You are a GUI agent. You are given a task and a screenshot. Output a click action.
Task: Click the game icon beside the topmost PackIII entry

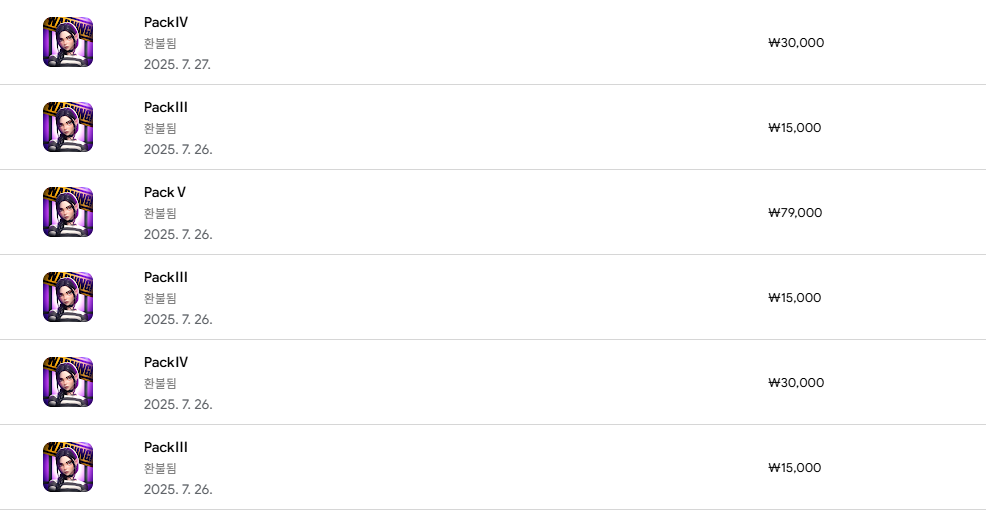pyautogui.click(x=68, y=127)
